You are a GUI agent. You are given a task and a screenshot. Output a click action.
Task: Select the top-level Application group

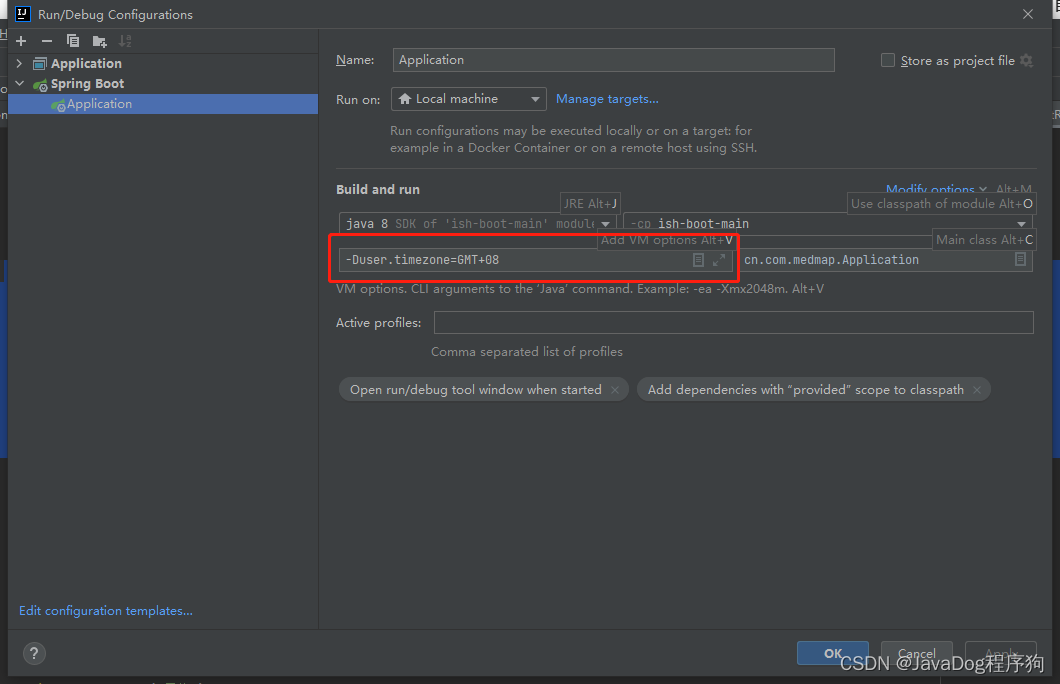click(x=163, y=64)
